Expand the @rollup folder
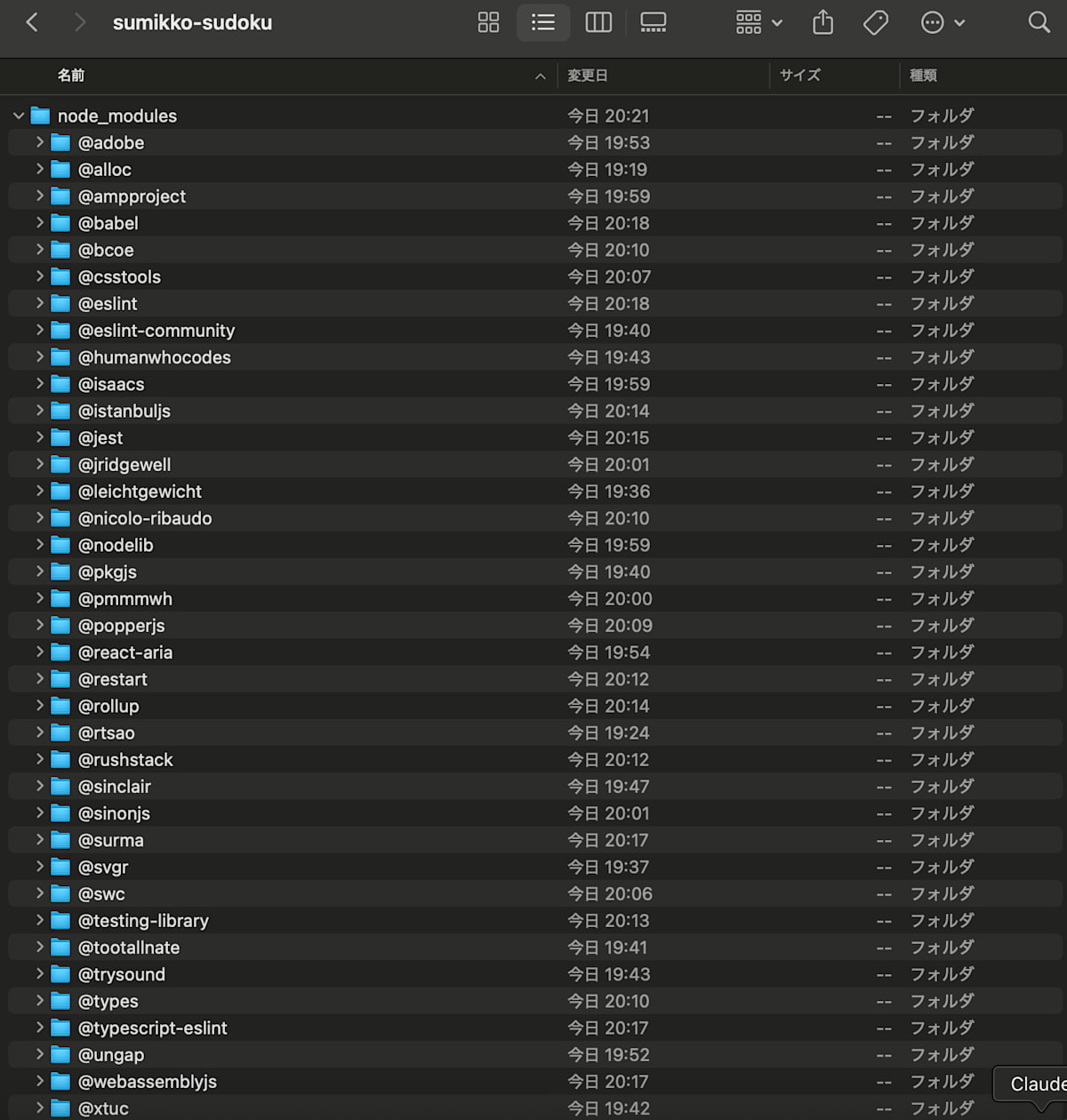The width and height of the screenshot is (1067, 1120). [x=39, y=706]
